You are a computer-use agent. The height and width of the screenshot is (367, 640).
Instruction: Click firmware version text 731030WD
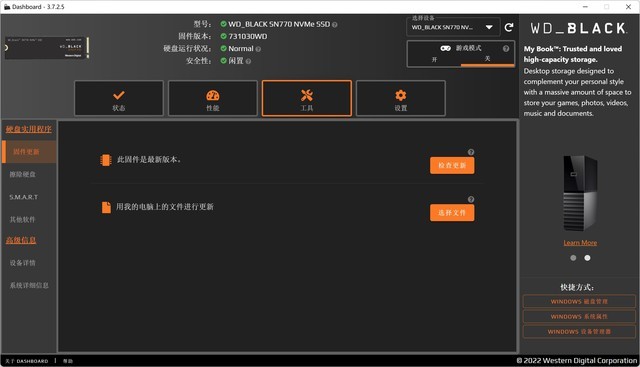(248, 36)
